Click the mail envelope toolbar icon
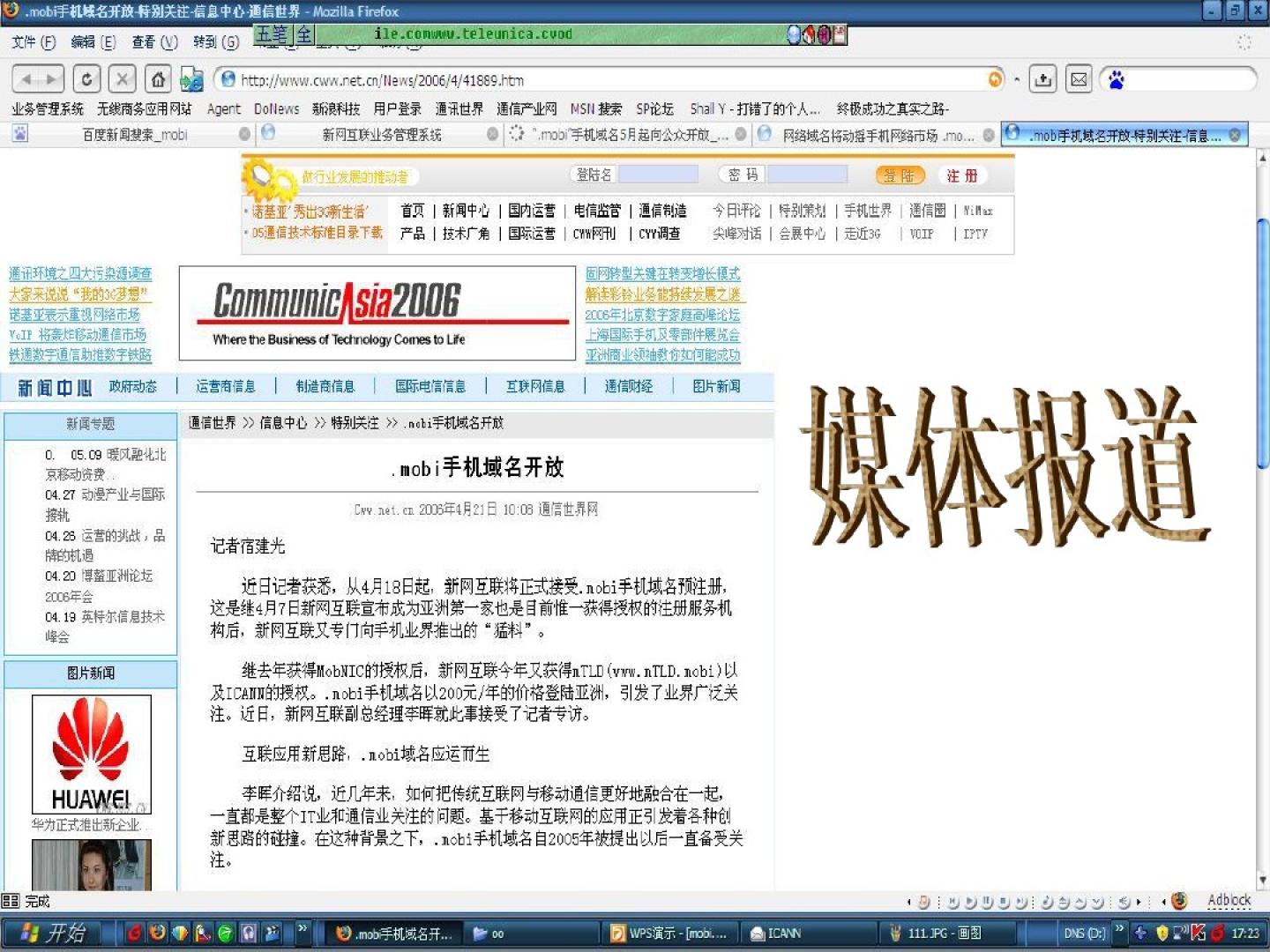The image size is (1270, 952). (1079, 79)
